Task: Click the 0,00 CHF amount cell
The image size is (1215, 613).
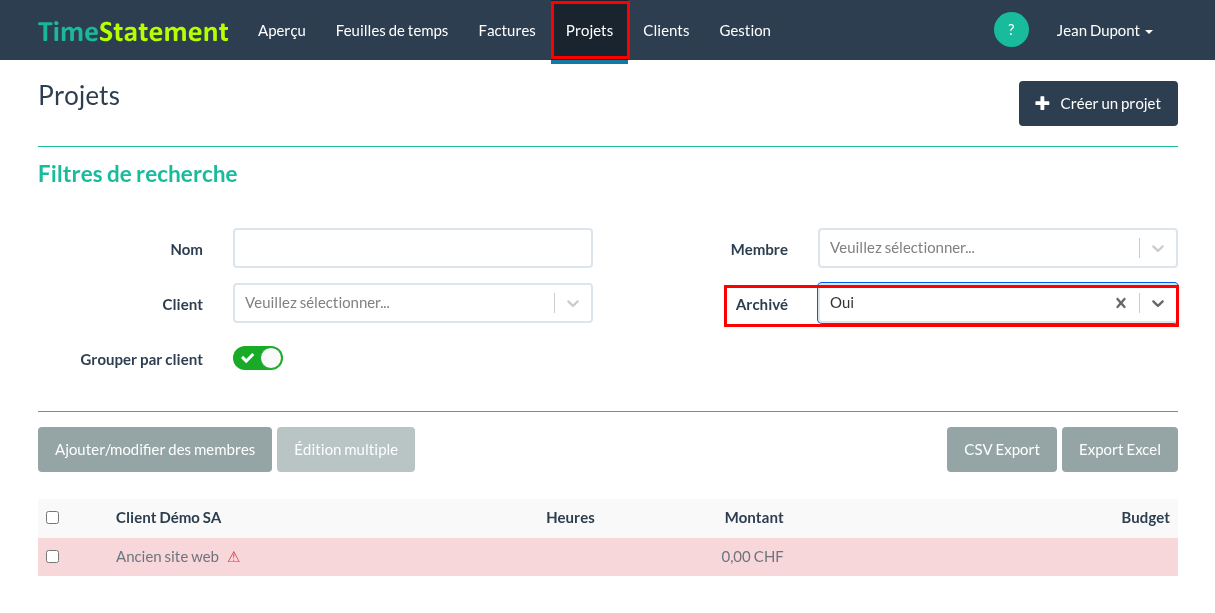Action: pos(752,557)
